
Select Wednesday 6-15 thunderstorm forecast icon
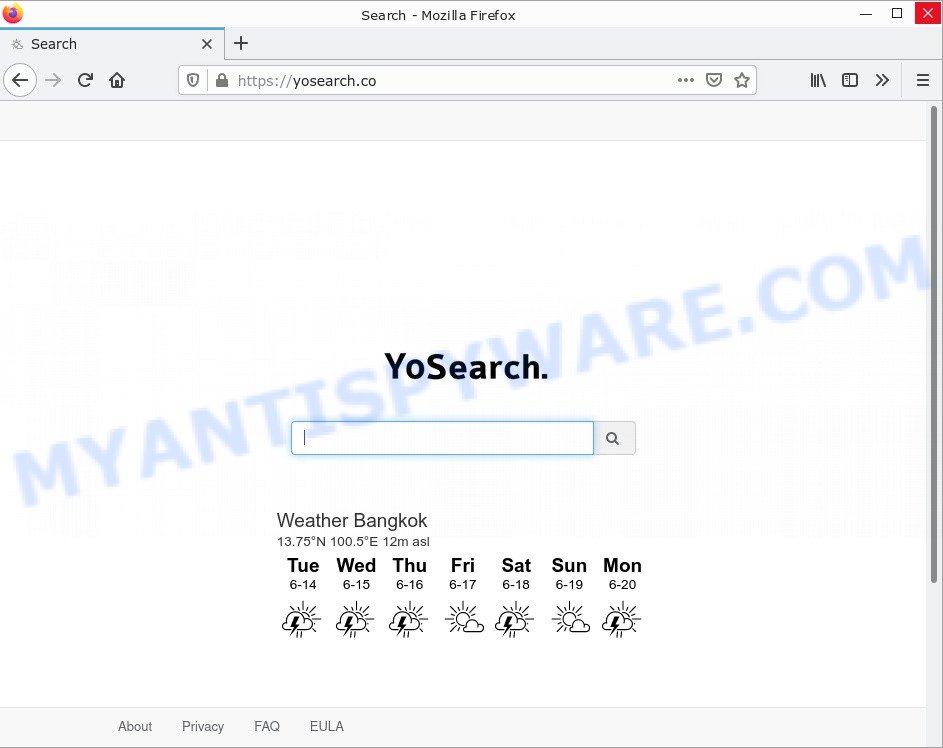coord(355,619)
